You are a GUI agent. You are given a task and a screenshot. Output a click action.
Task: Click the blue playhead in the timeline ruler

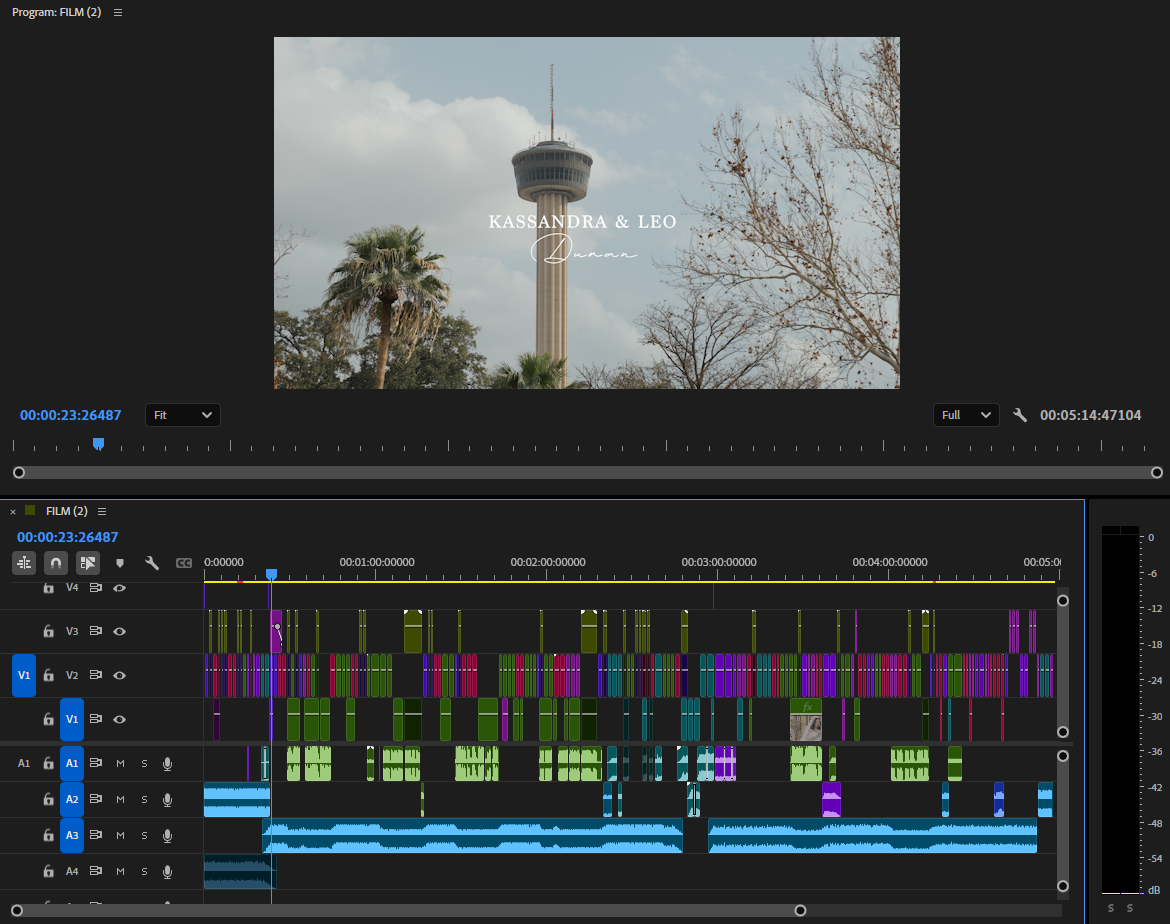point(272,573)
